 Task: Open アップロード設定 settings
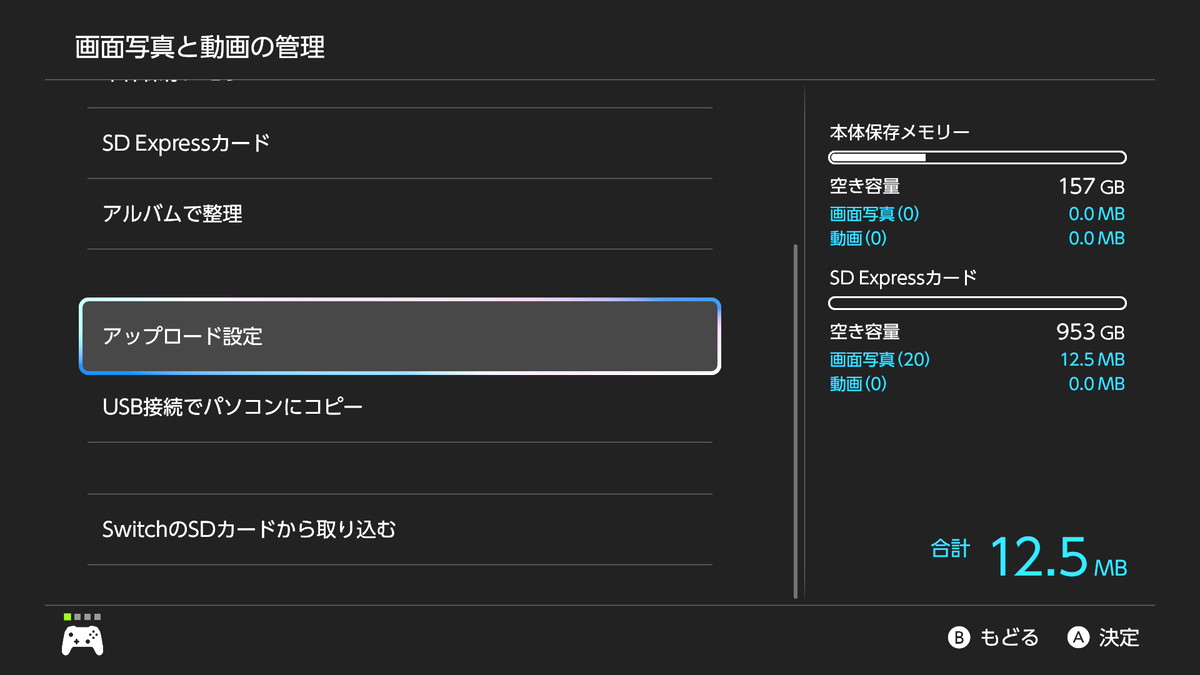[x=400, y=336]
